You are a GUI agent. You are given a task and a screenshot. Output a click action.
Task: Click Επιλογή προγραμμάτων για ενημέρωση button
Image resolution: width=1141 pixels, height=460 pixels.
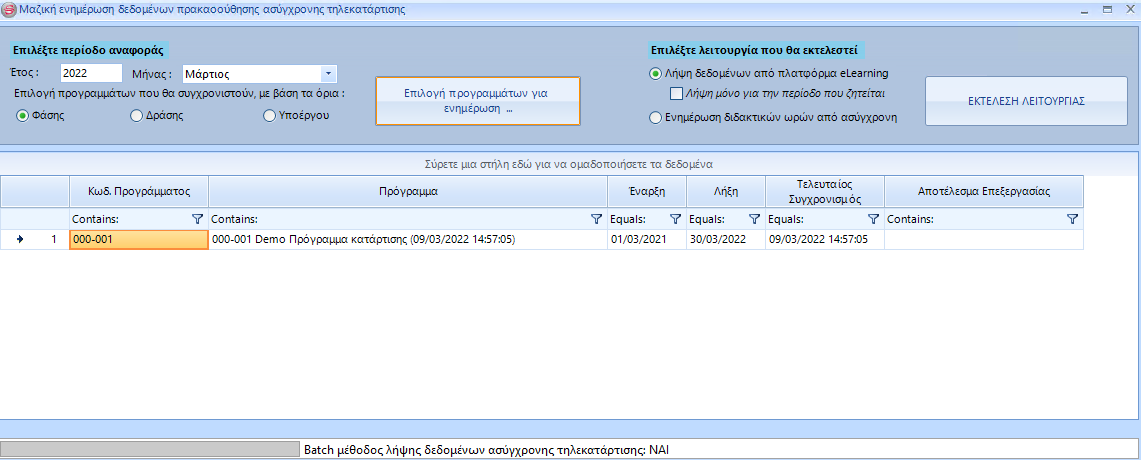point(477,100)
